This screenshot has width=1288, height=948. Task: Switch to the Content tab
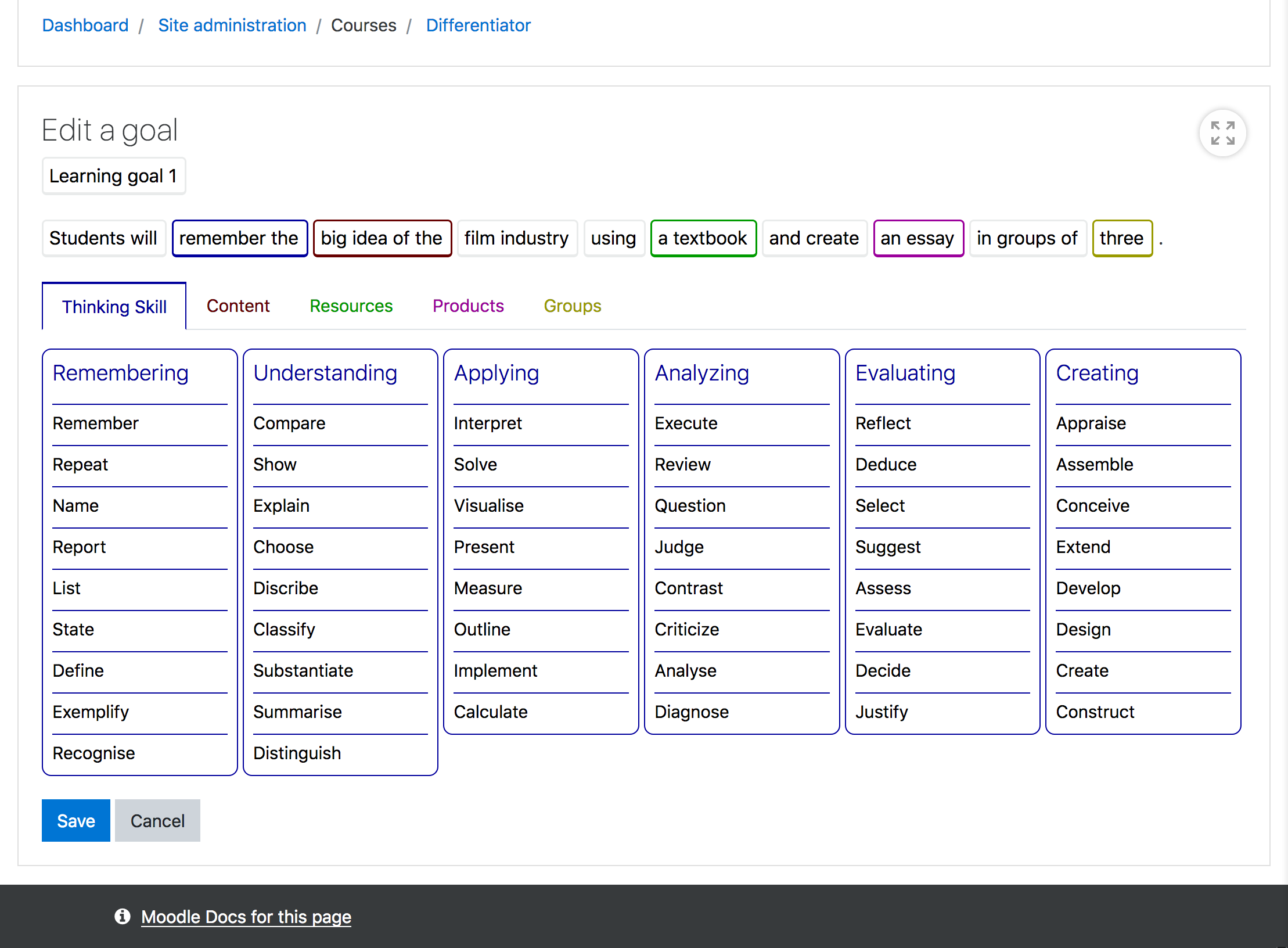(238, 306)
